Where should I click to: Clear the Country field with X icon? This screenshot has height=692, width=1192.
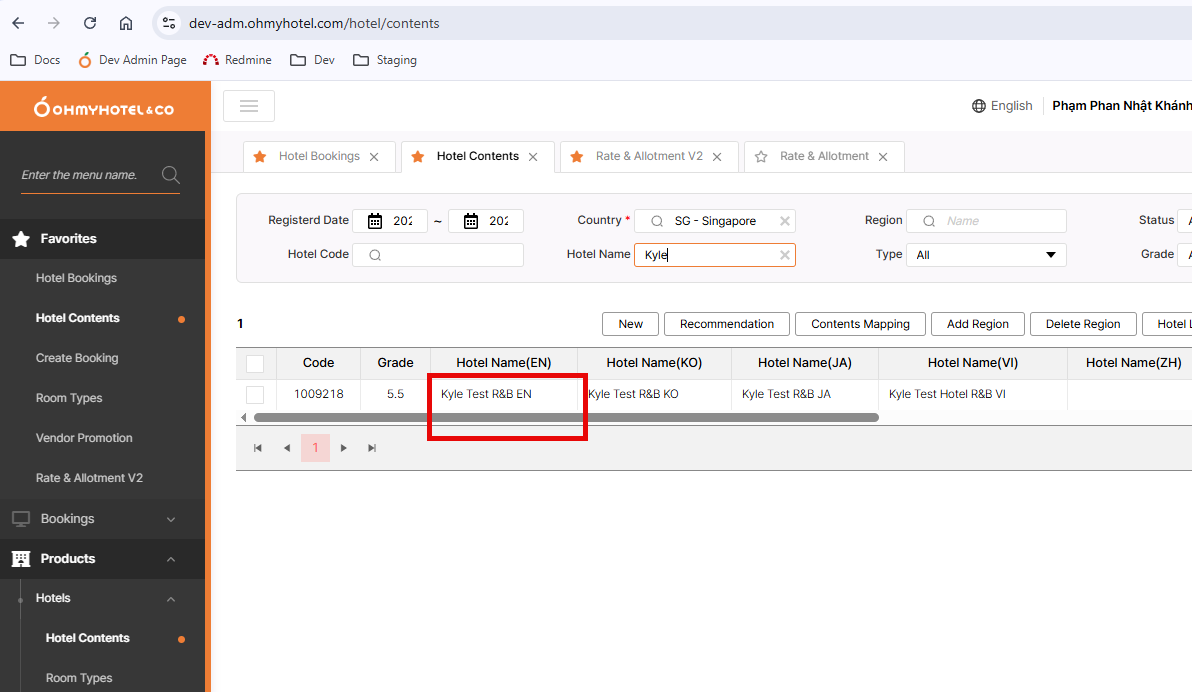(785, 221)
